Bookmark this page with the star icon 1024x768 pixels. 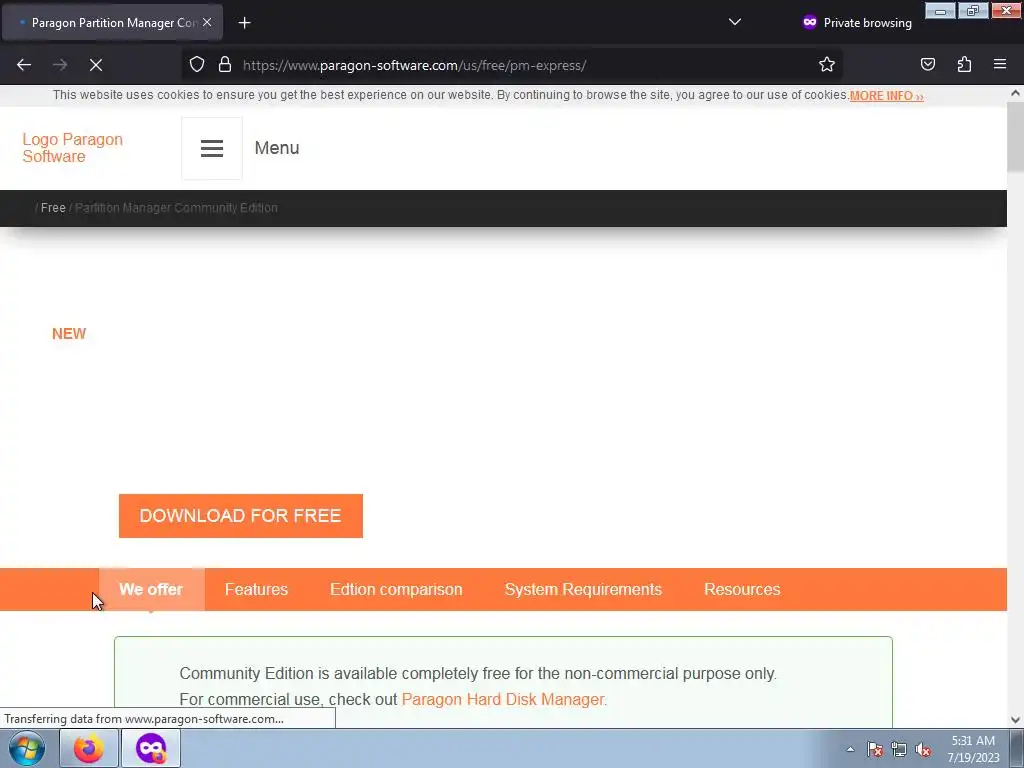pos(827,65)
